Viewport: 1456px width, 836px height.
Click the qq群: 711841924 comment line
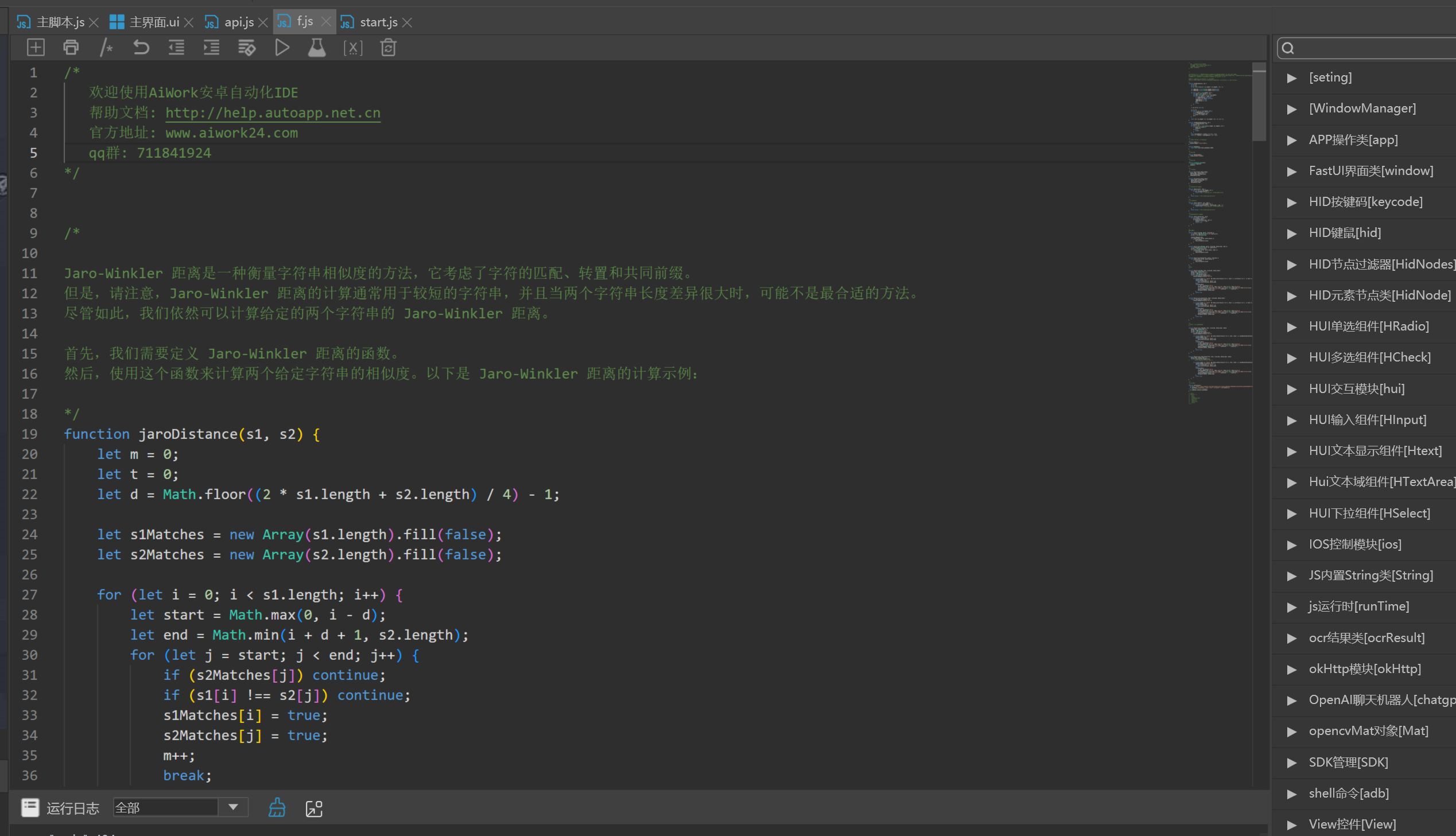pos(150,153)
